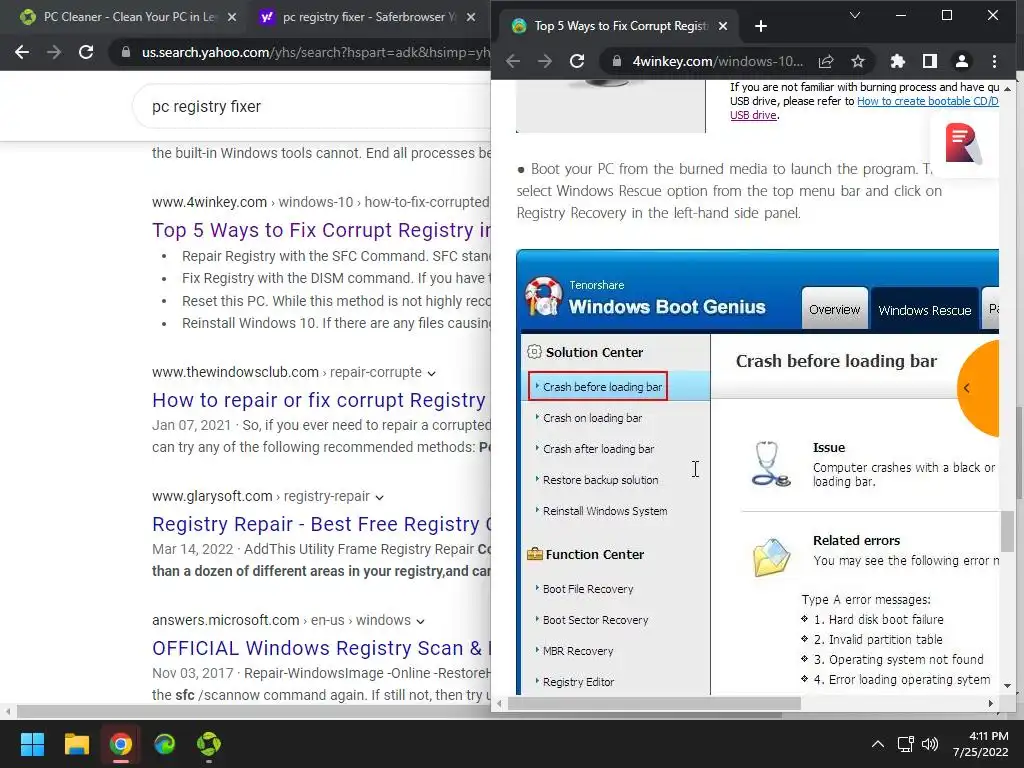Close the PC Cleaner tab
Viewport: 1024px width, 768px height.
coord(232,17)
